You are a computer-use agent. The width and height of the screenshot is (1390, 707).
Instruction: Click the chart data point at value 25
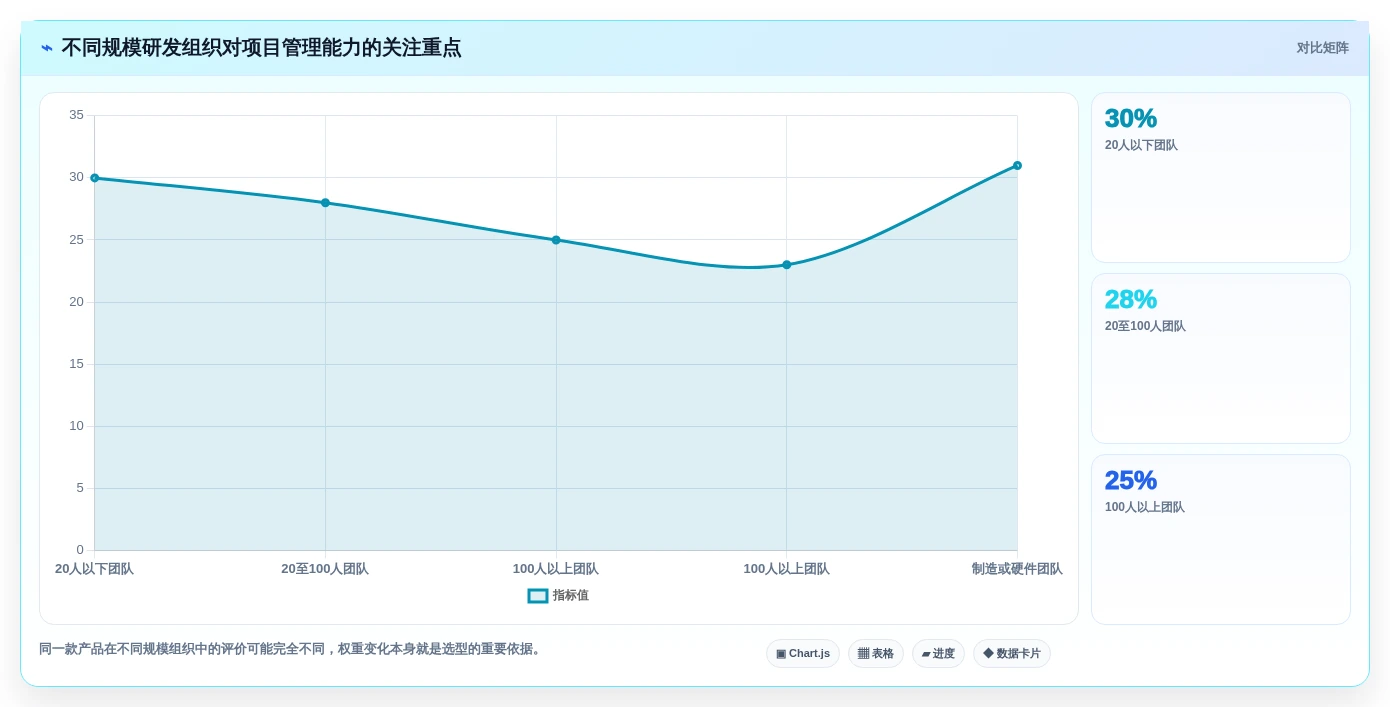556,240
